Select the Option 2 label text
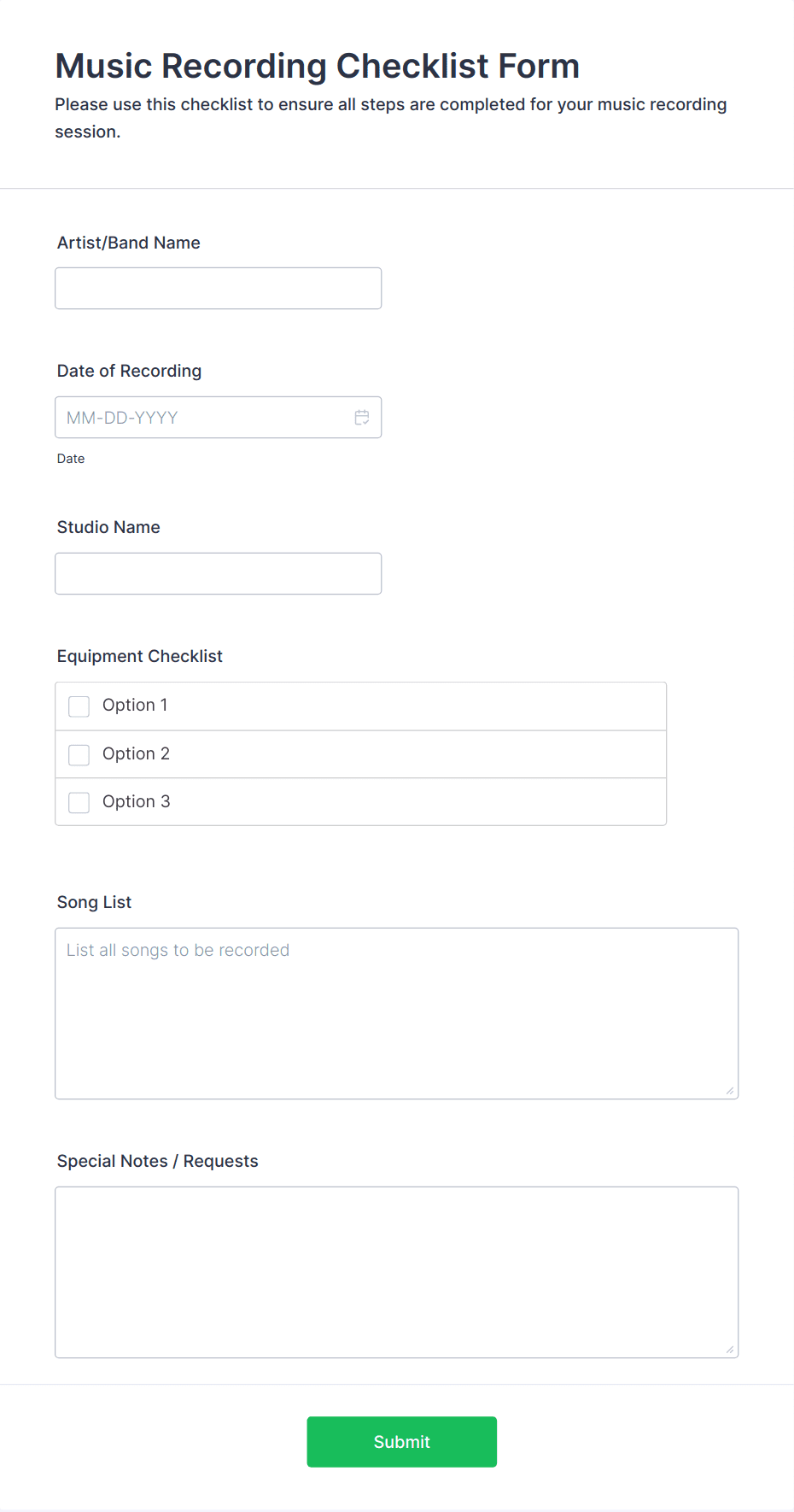The height and width of the screenshot is (1512, 794). point(136,753)
